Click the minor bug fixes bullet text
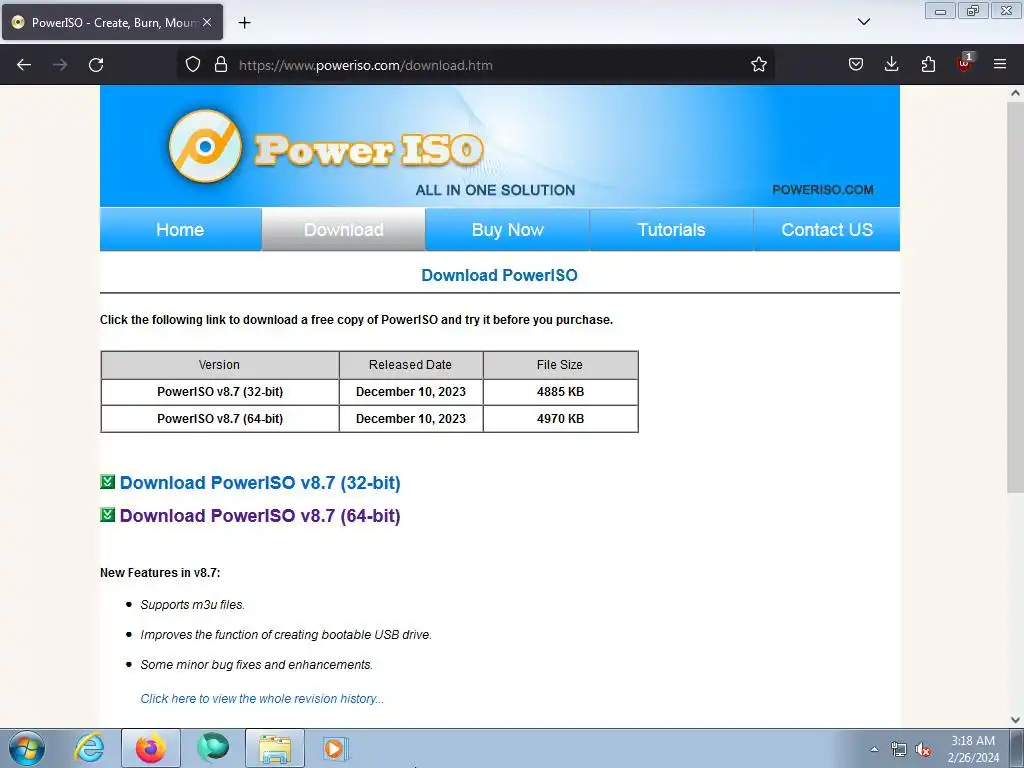 click(x=257, y=665)
